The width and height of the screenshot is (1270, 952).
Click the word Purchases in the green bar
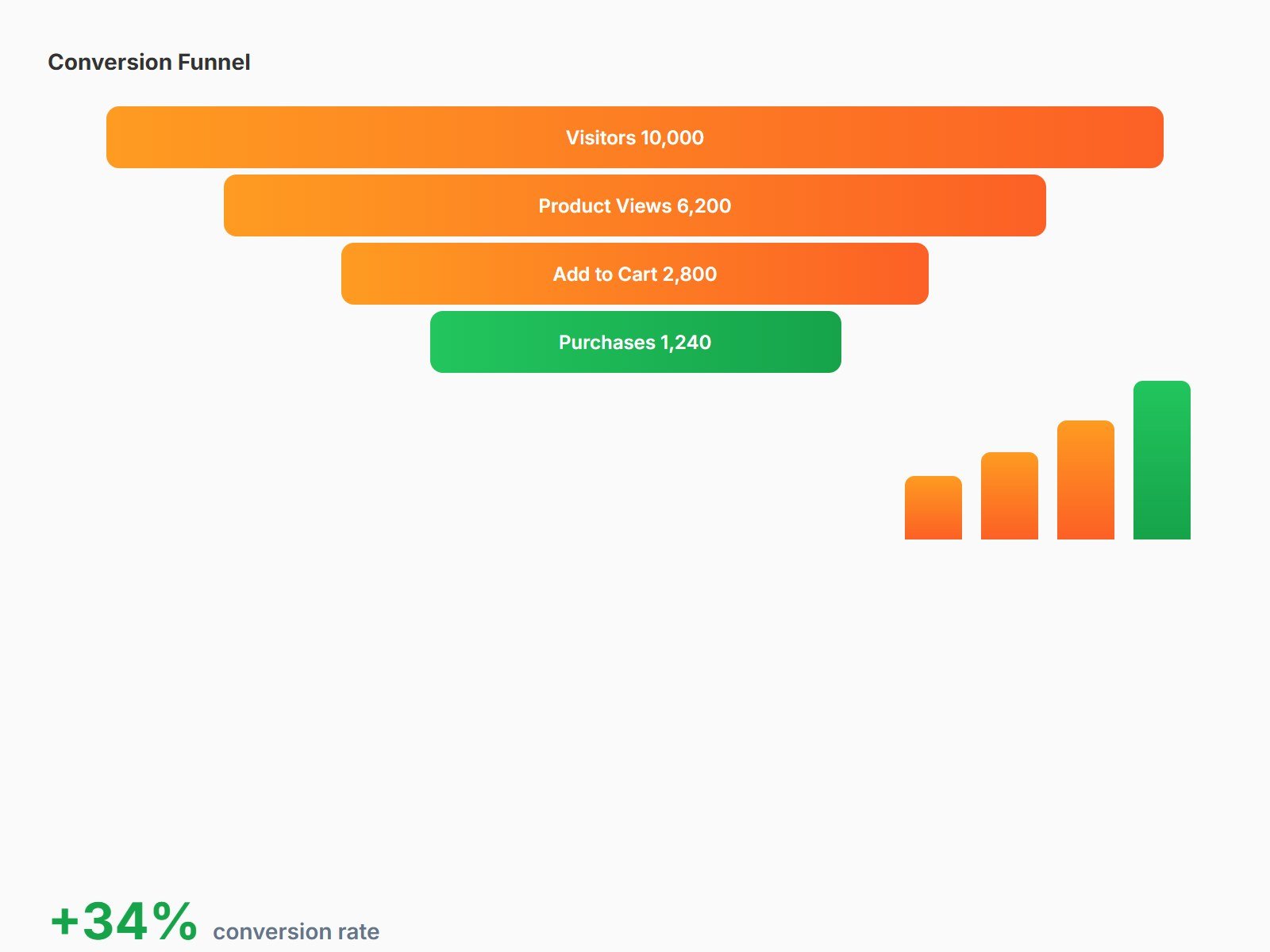coord(607,343)
